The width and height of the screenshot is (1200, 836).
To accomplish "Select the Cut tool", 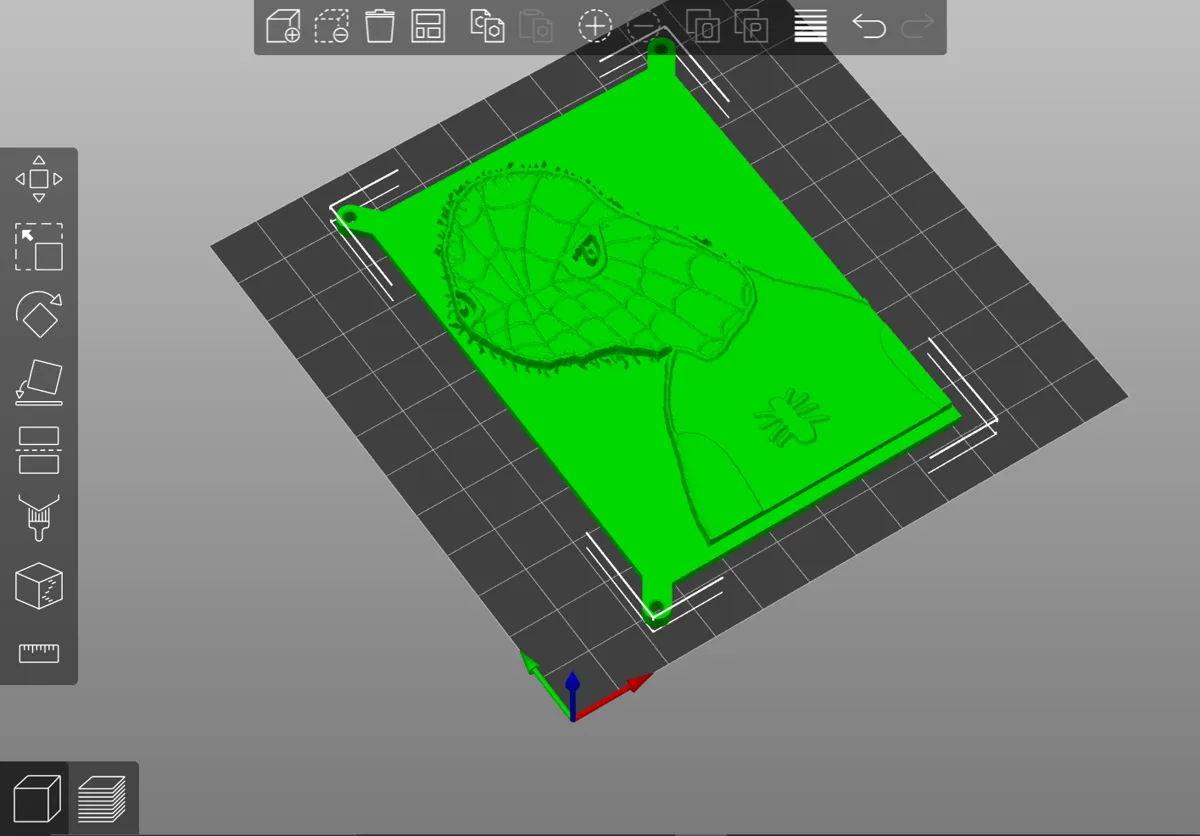I will 39,450.
